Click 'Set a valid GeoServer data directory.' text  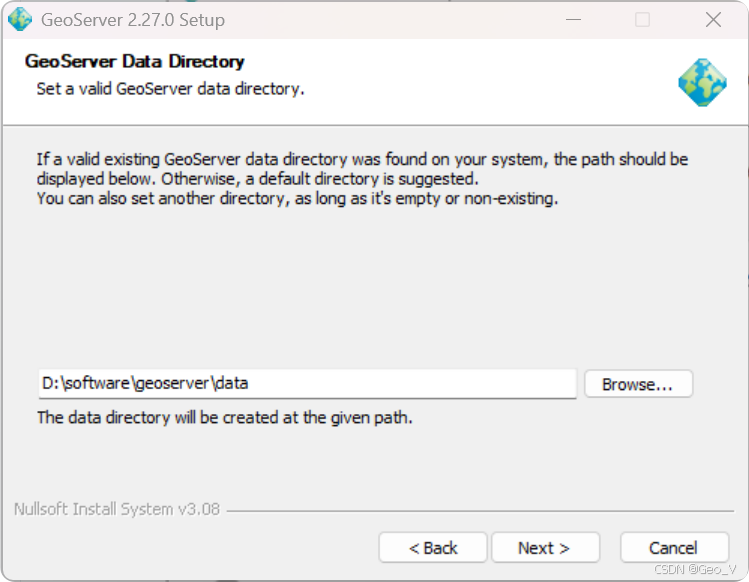pyautogui.click(x=171, y=89)
